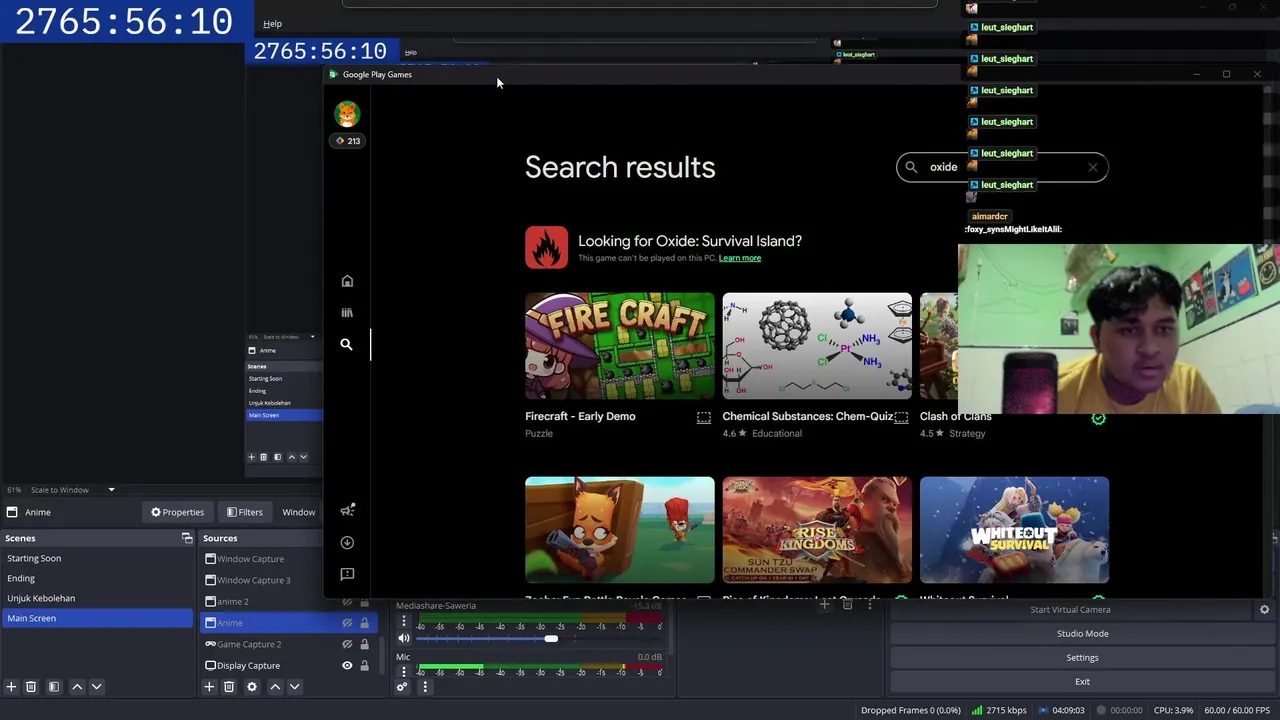Click Start Virtual Camera
This screenshot has height=720, width=1280.
pyautogui.click(x=1070, y=609)
